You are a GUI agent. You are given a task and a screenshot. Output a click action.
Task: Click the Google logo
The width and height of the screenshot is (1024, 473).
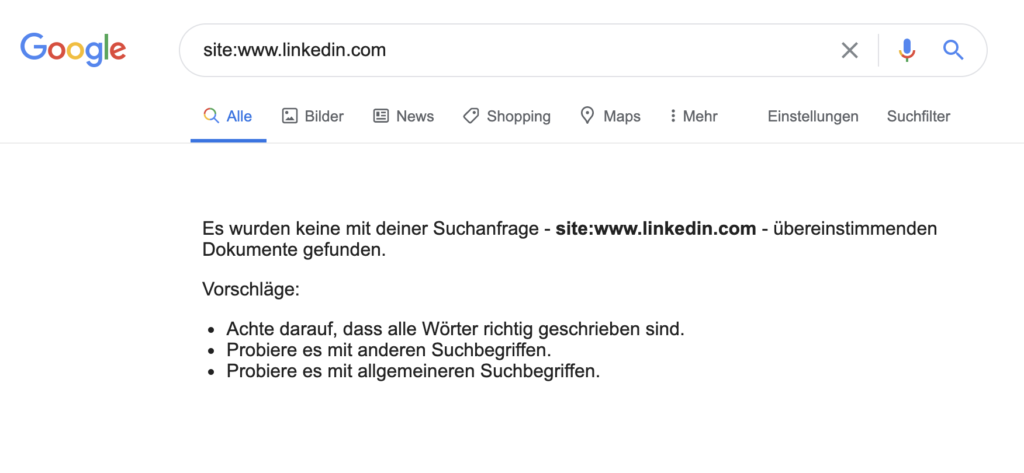click(73, 49)
